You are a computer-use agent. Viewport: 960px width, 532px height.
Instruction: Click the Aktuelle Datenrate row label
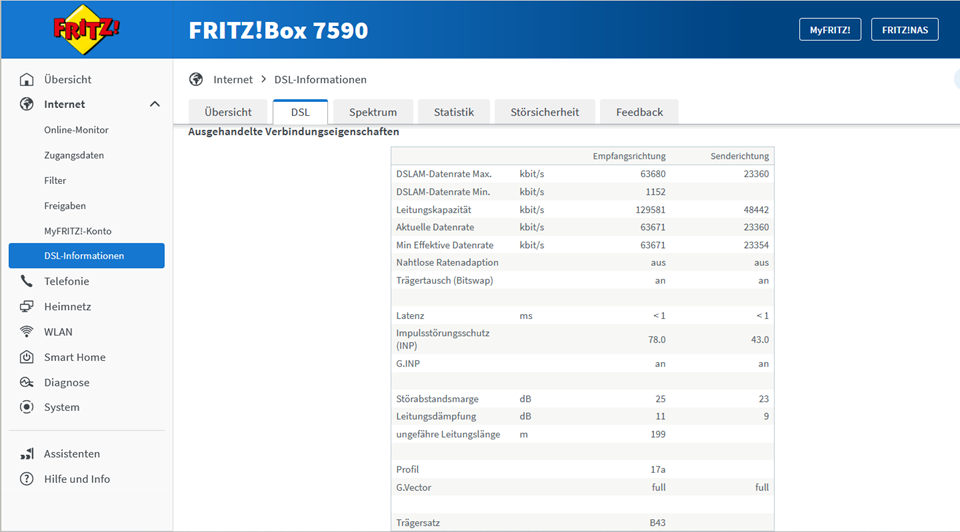point(435,227)
